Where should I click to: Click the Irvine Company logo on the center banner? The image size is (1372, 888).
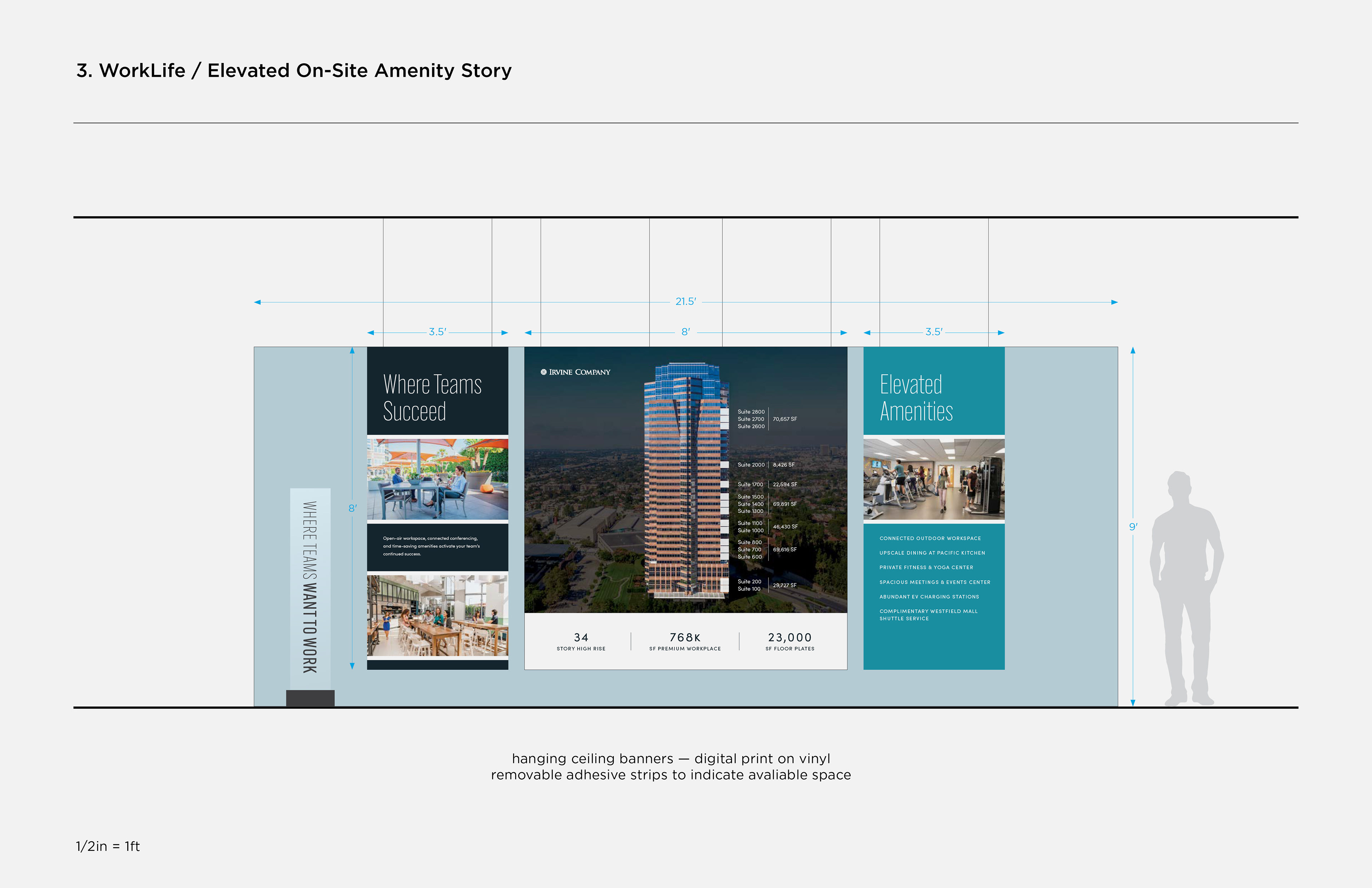click(575, 372)
